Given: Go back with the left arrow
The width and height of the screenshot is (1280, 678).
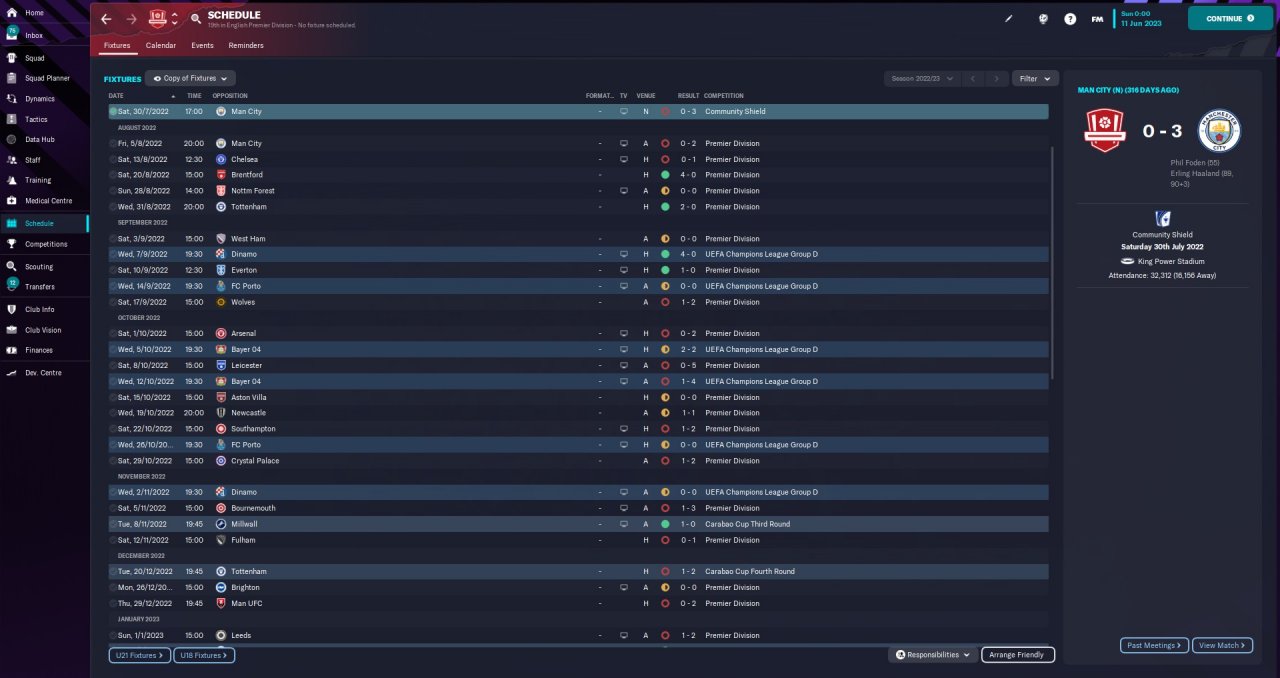Looking at the screenshot, I should point(106,19).
